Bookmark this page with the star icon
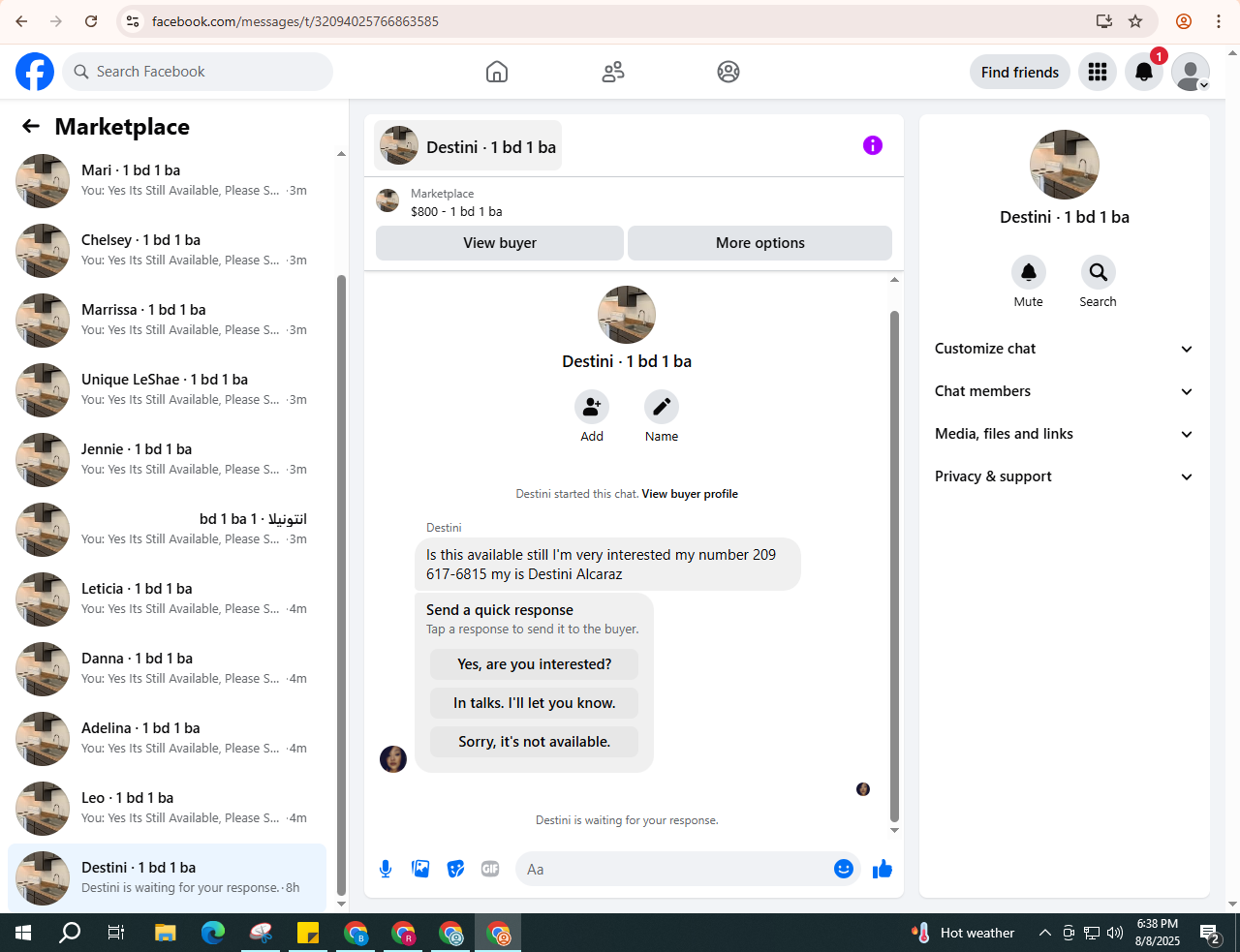 point(1135,21)
